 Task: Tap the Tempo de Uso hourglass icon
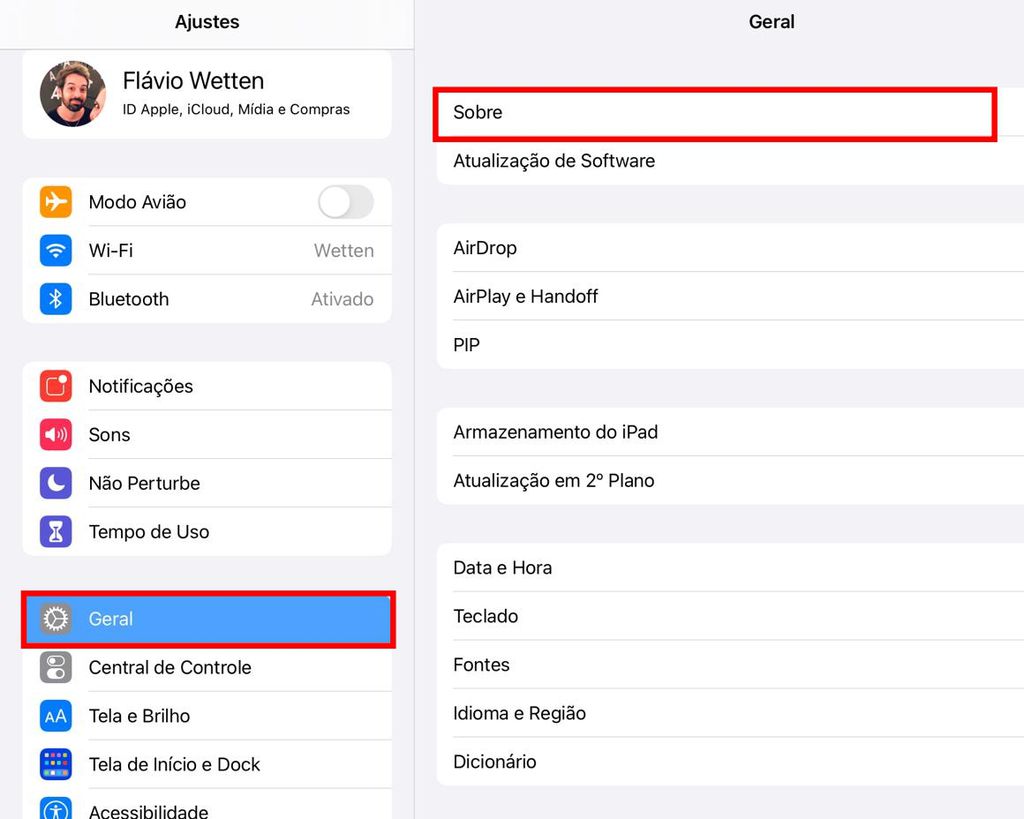click(x=56, y=532)
